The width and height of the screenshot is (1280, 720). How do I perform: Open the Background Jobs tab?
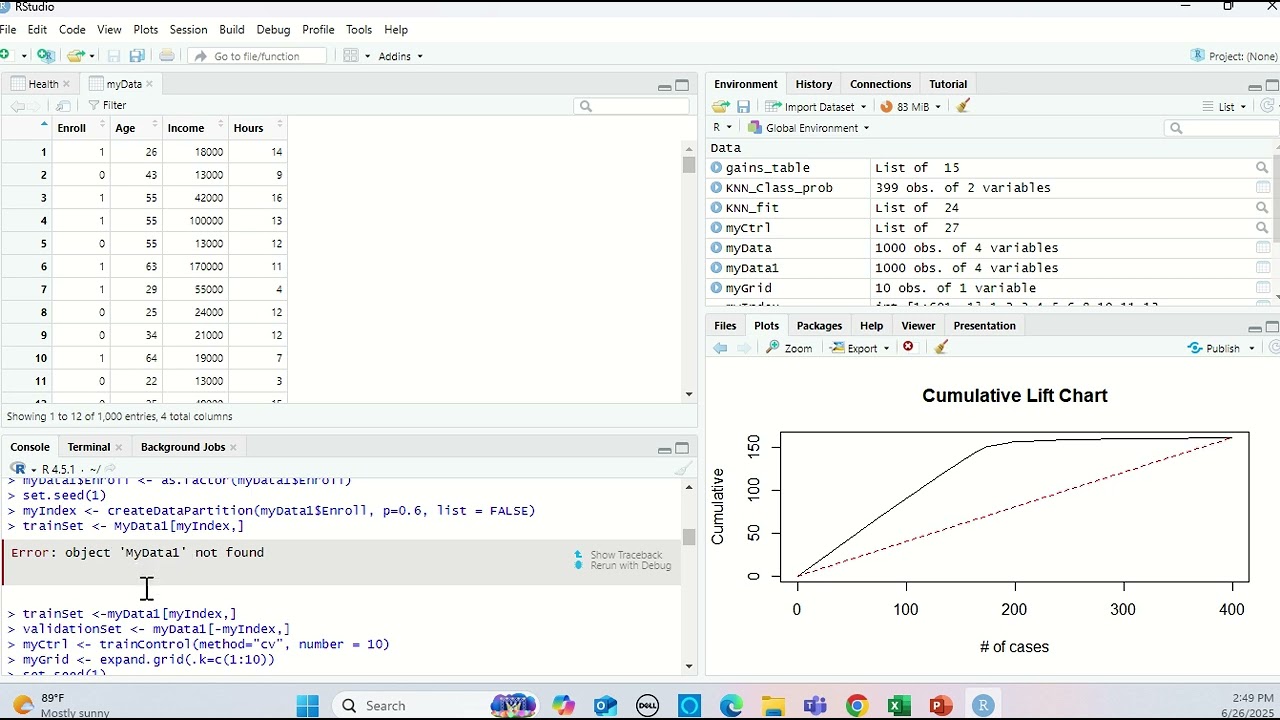pos(183,447)
